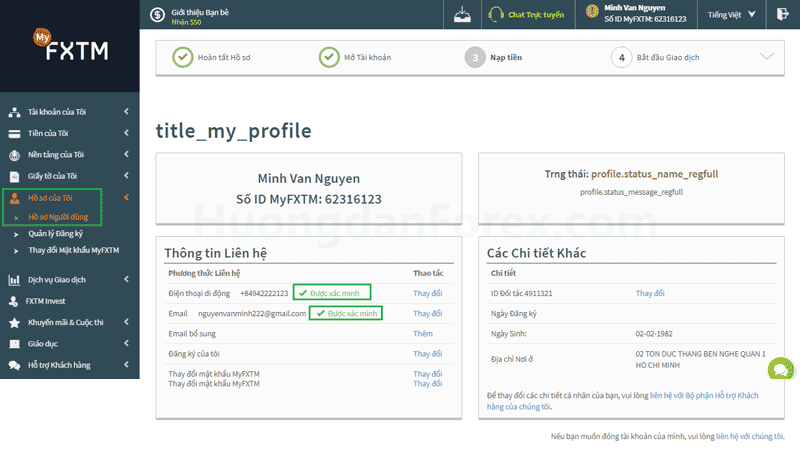This screenshot has height=454, width=800.
Task: Click Thêm for Email bổ sung
Action: (423, 334)
